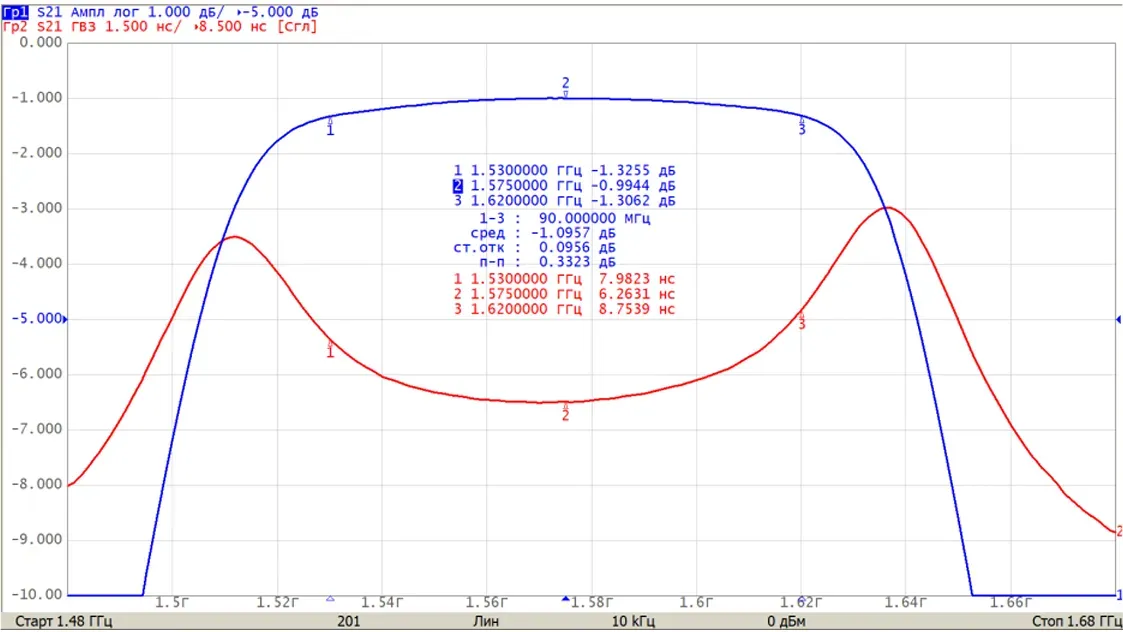Click the '1.500 нс/' scale value of trace 2
Screen dimensions: 1123x632
(x=143, y=27)
